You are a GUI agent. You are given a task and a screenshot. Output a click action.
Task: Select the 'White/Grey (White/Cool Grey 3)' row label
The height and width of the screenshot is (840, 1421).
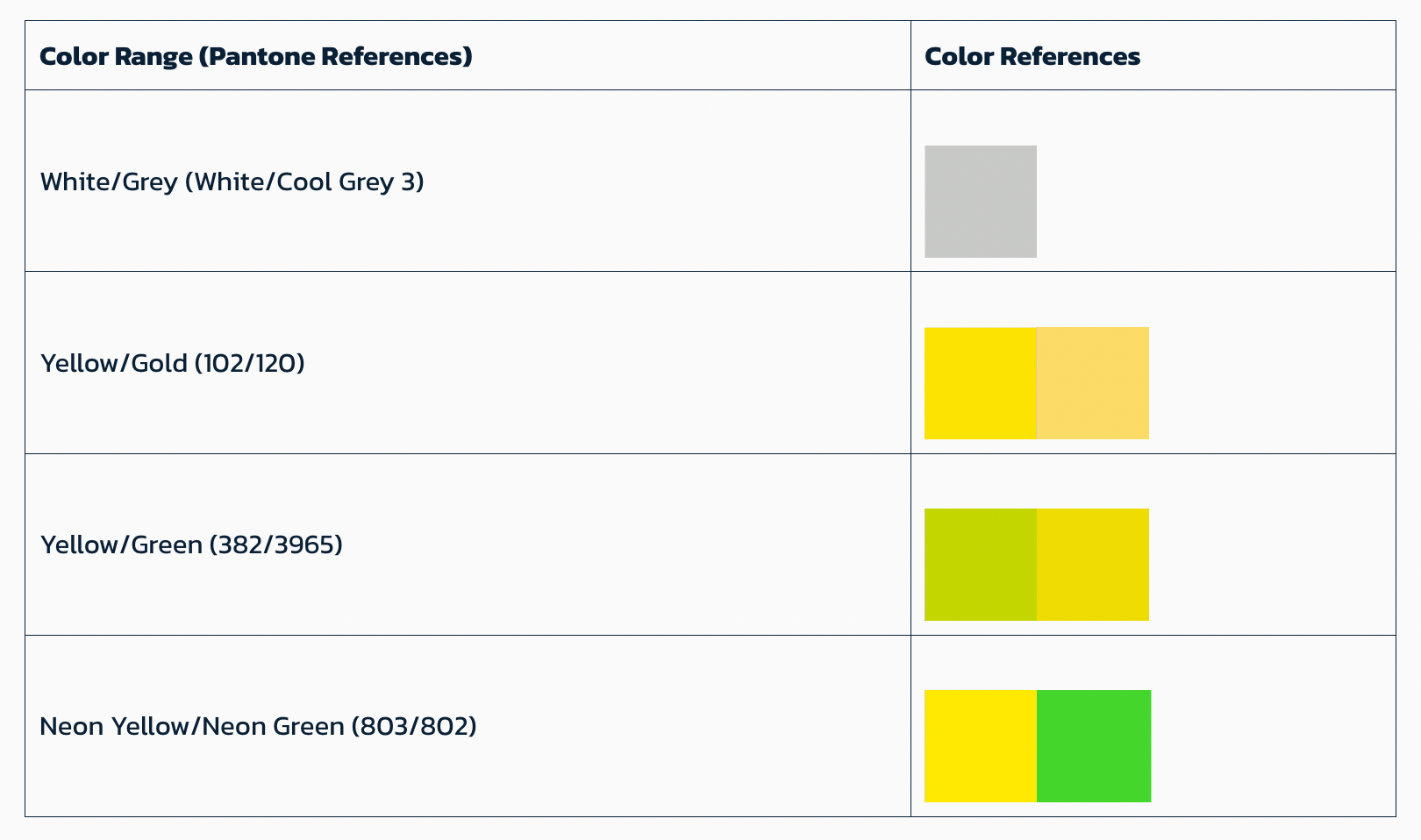click(232, 182)
